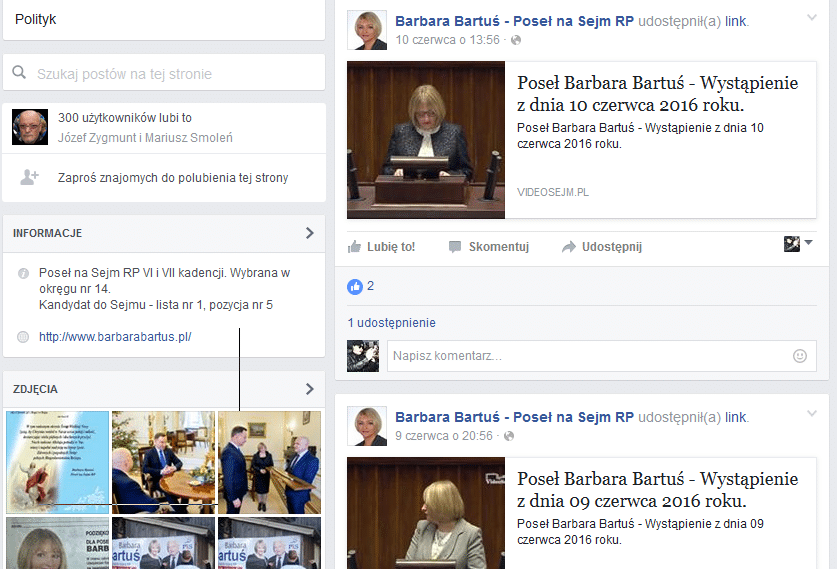Open the '9 czerwca o 20:56' timestamp

pos(444,436)
